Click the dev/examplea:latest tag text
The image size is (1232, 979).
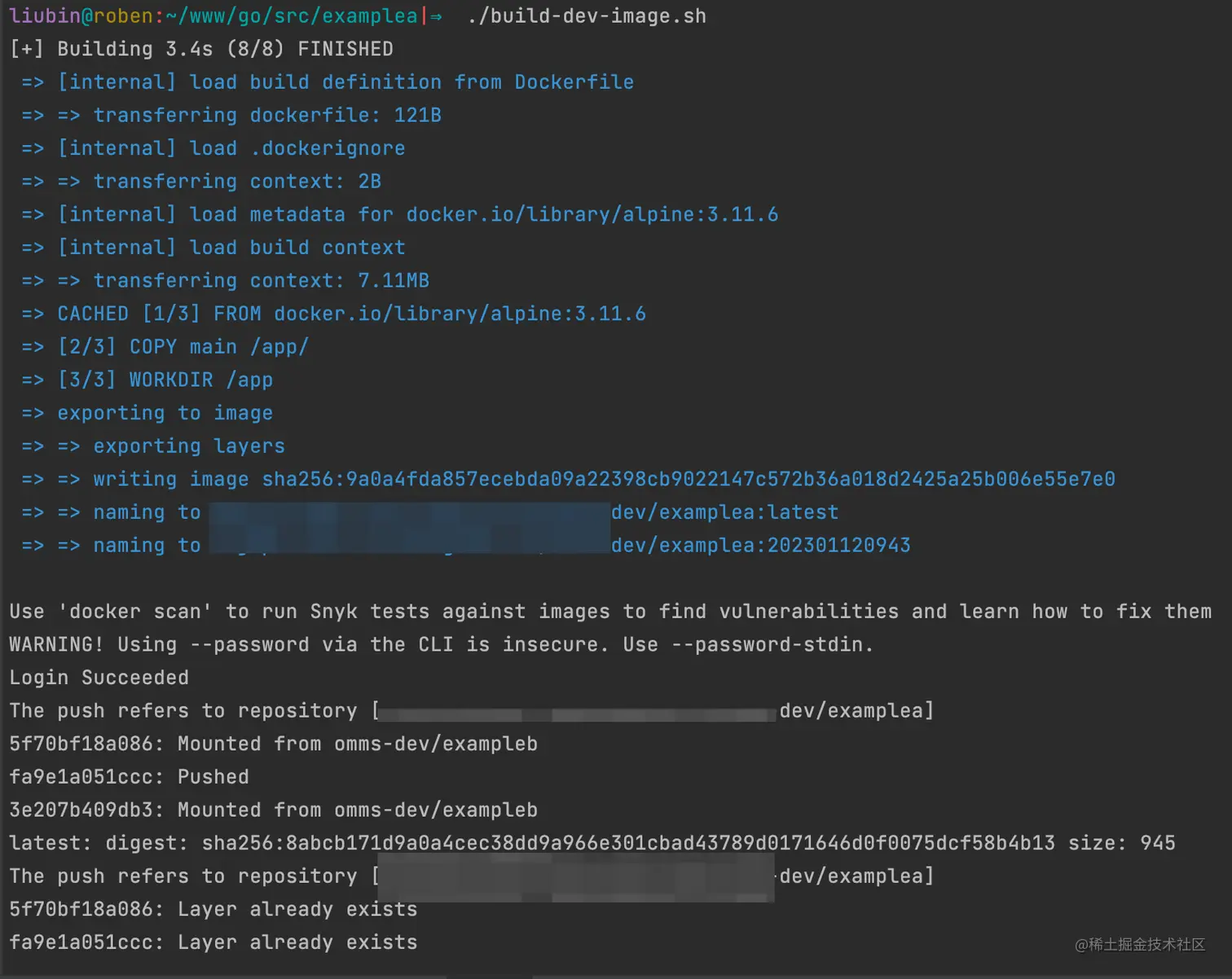pyautogui.click(x=724, y=512)
